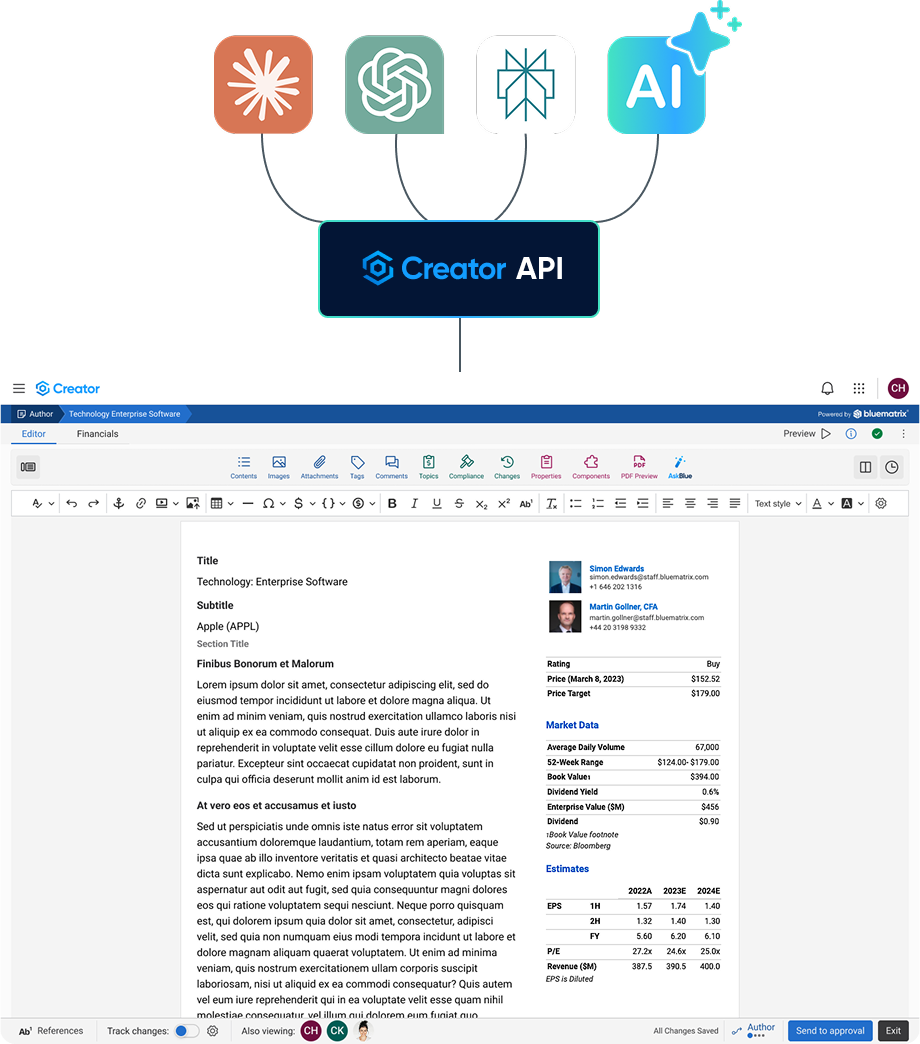Pick the font color A swatch

tap(817, 503)
